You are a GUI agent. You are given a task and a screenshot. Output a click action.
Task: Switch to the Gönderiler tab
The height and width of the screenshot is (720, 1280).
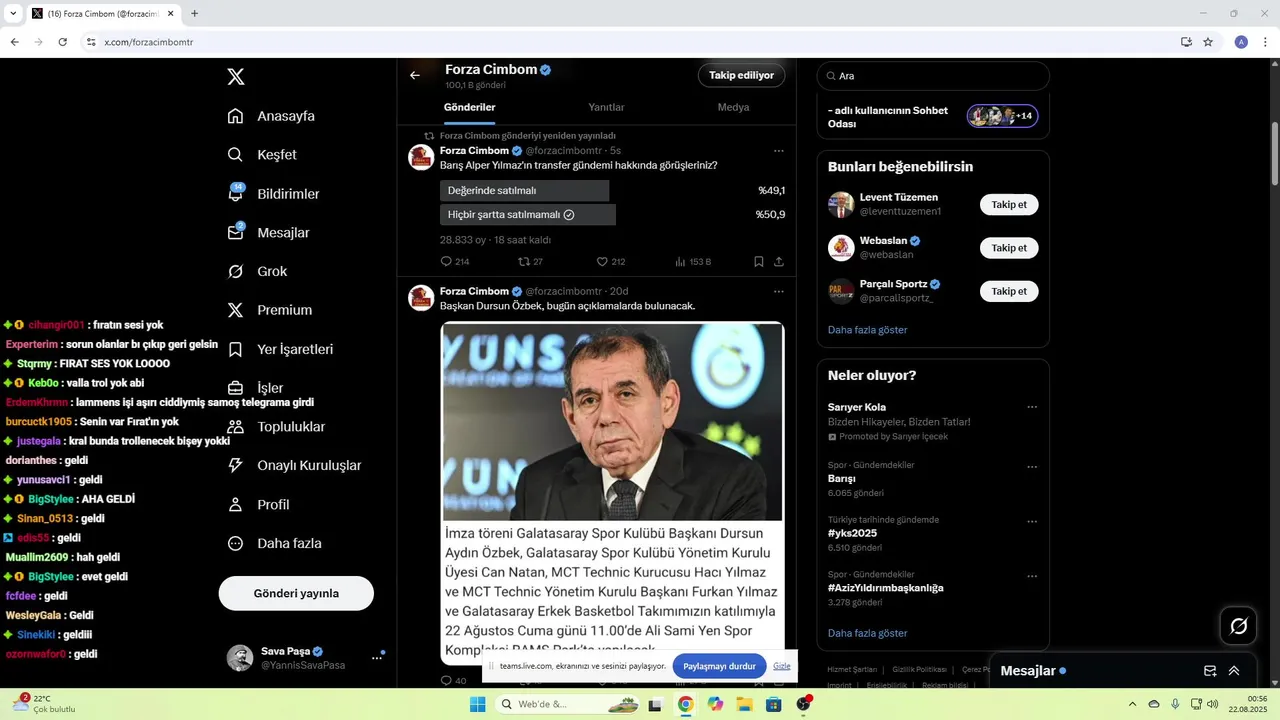[x=470, y=107]
